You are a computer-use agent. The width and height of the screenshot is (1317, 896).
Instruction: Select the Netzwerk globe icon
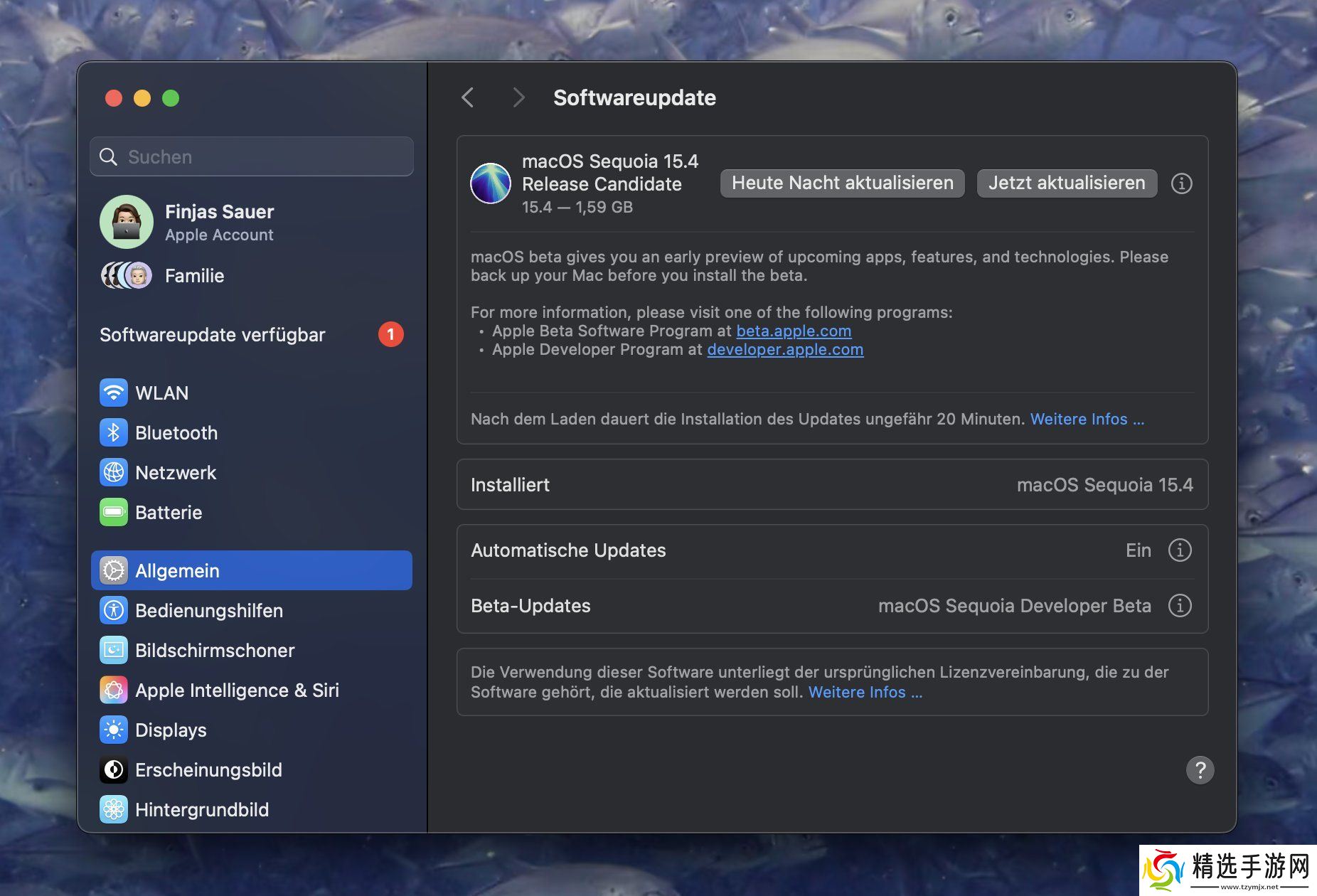[114, 472]
